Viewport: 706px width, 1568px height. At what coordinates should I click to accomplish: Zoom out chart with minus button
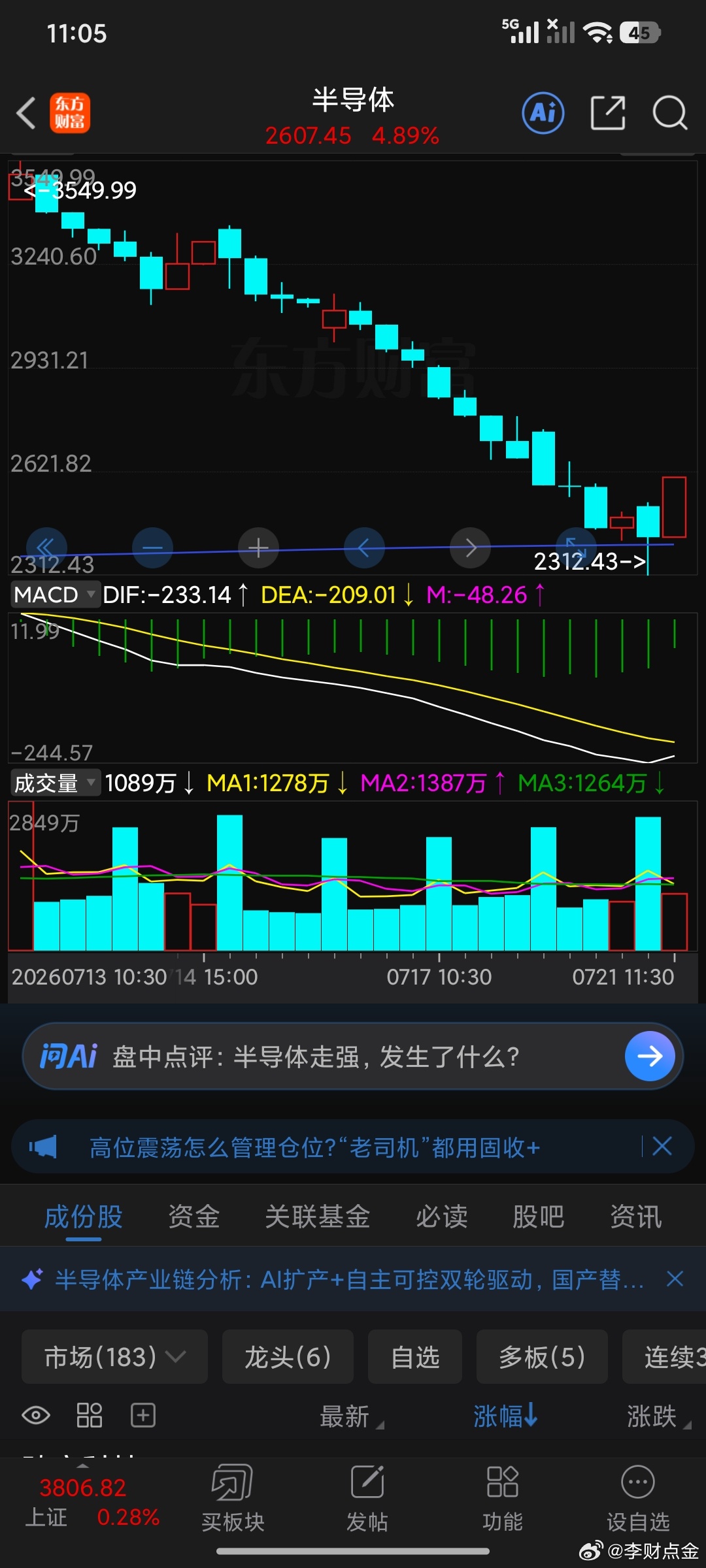[152, 547]
